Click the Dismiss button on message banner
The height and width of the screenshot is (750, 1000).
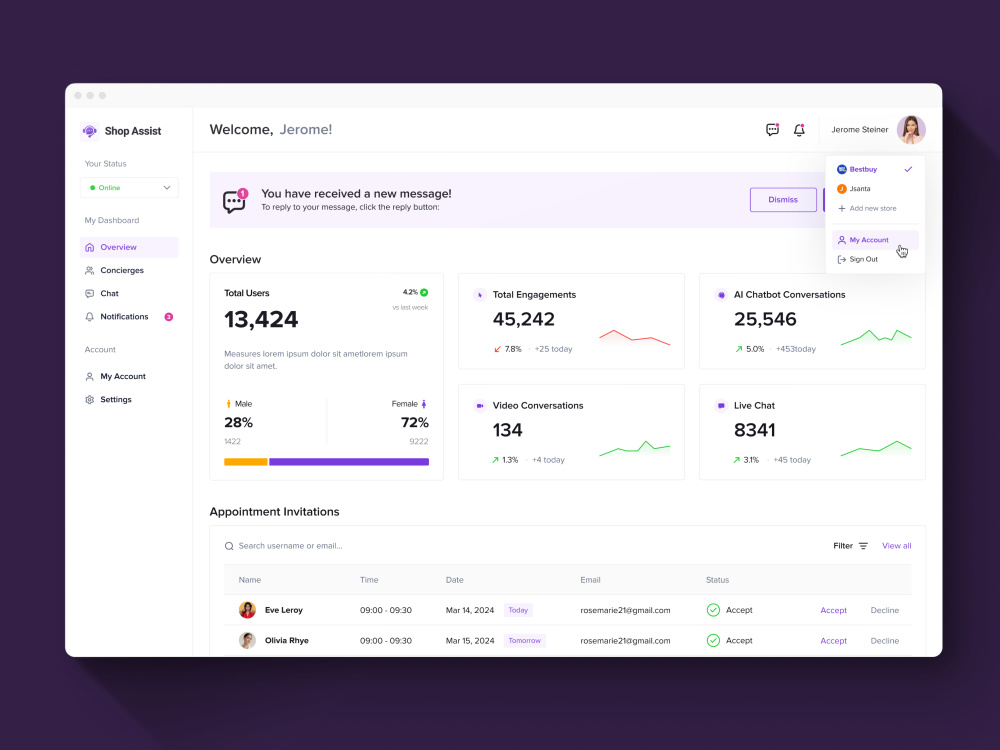[783, 200]
